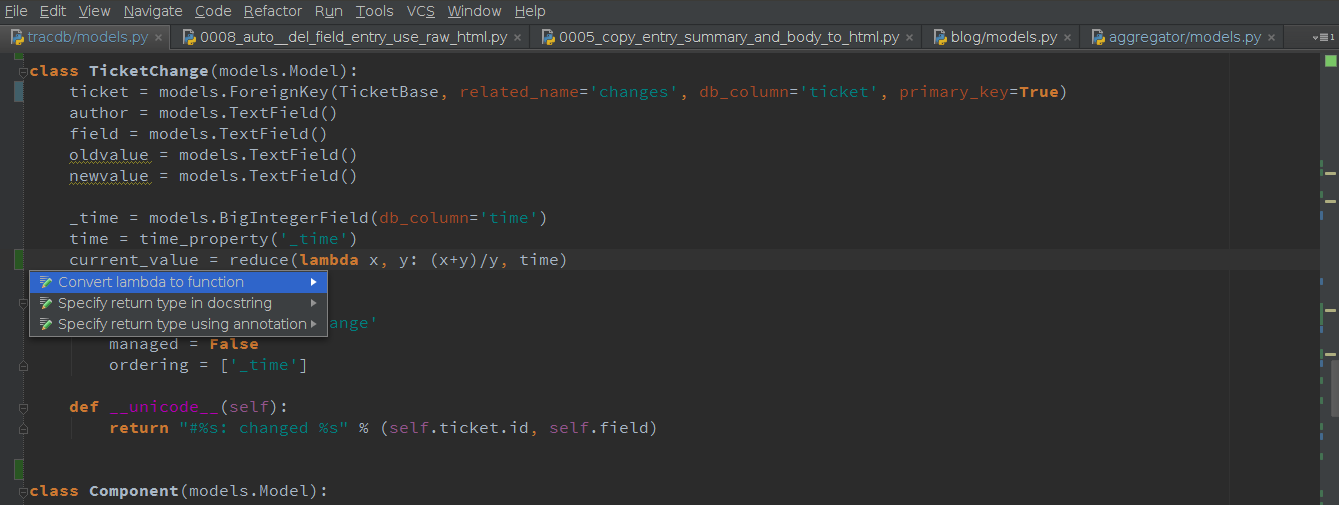Open the Navigate menu
The height and width of the screenshot is (505, 1339).
click(x=153, y=11)
